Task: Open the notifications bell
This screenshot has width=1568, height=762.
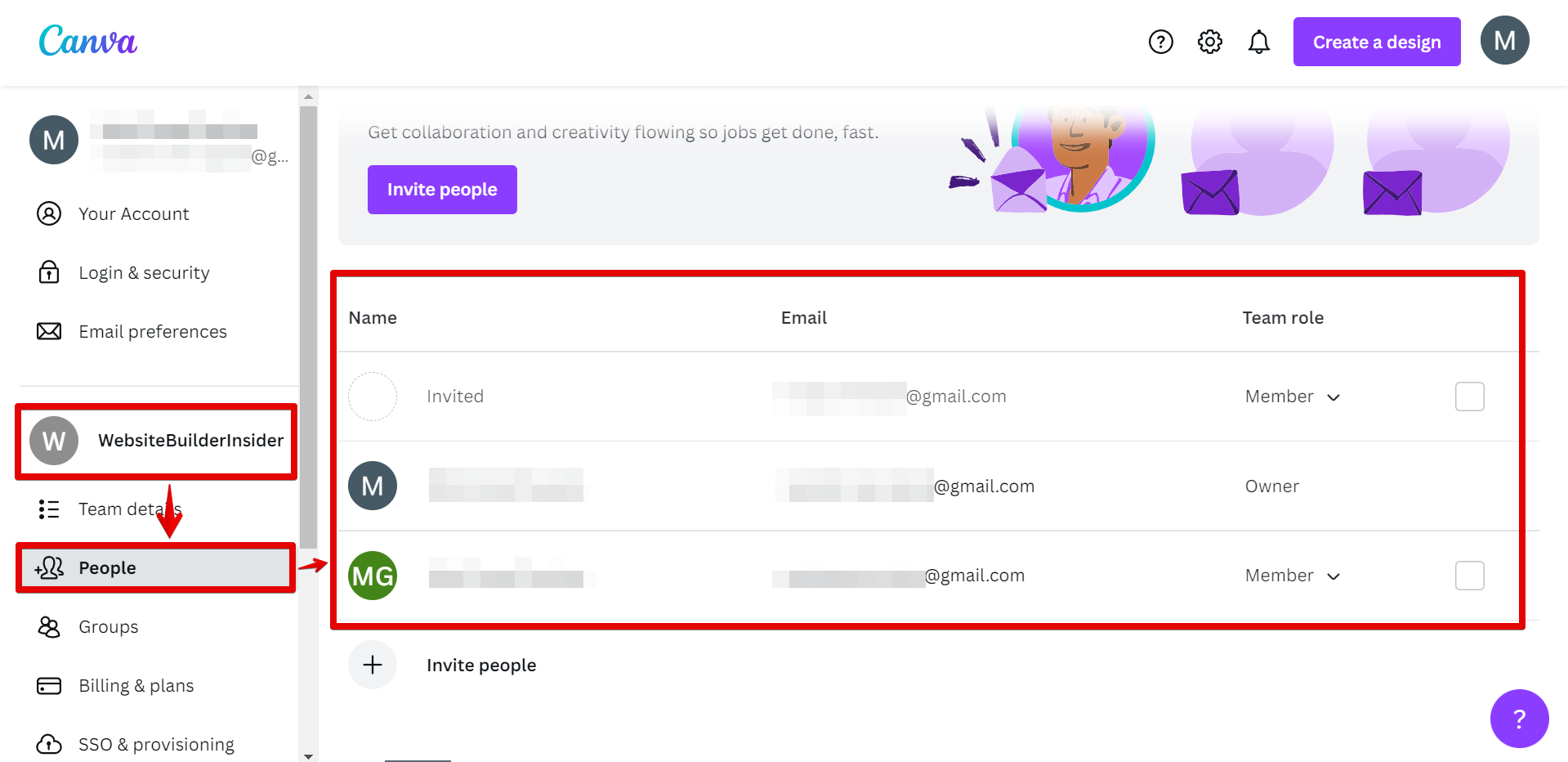Action: tap(1258, 42)
